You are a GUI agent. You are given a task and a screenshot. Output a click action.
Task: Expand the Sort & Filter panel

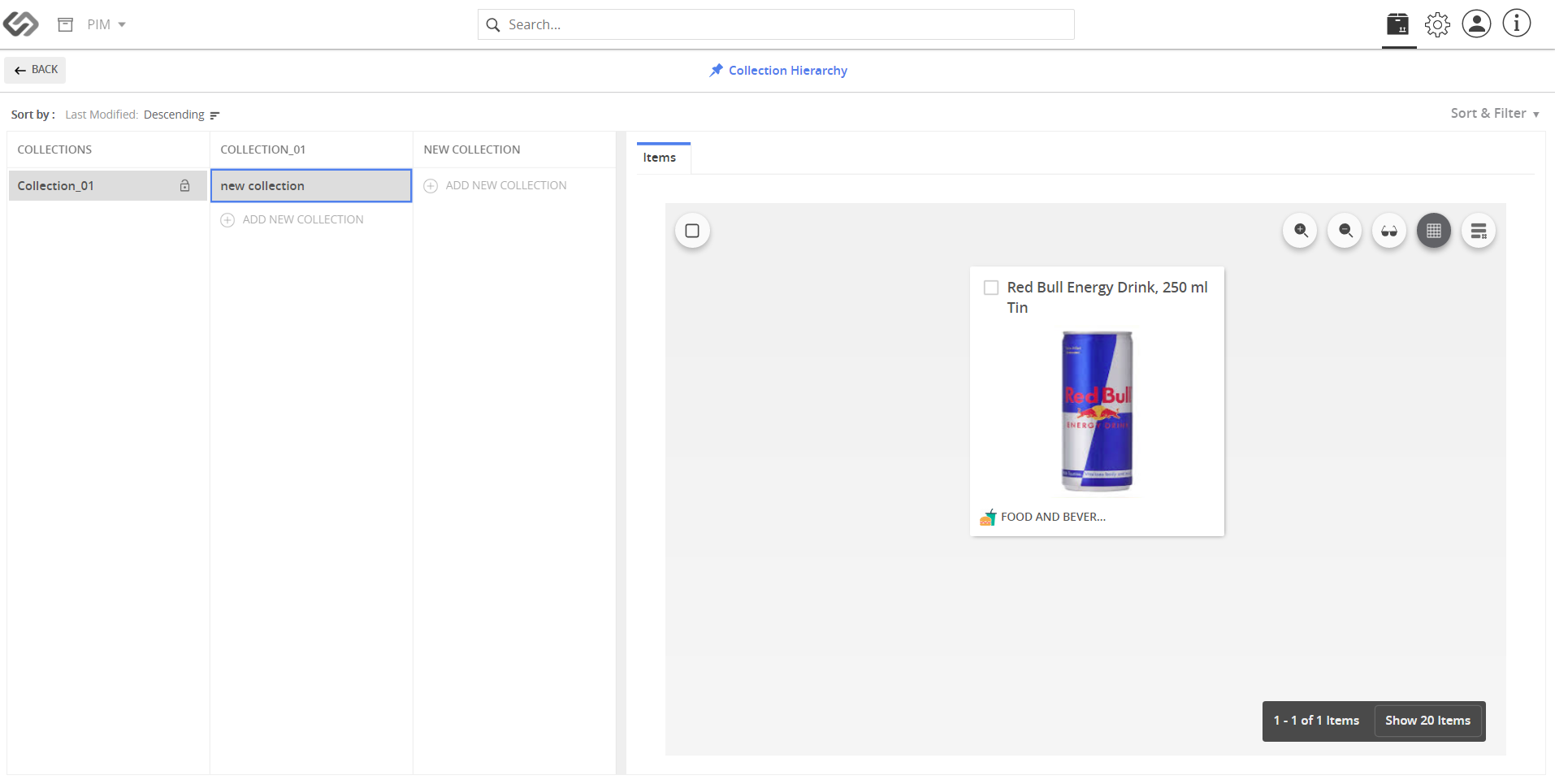pos(1495,114)
